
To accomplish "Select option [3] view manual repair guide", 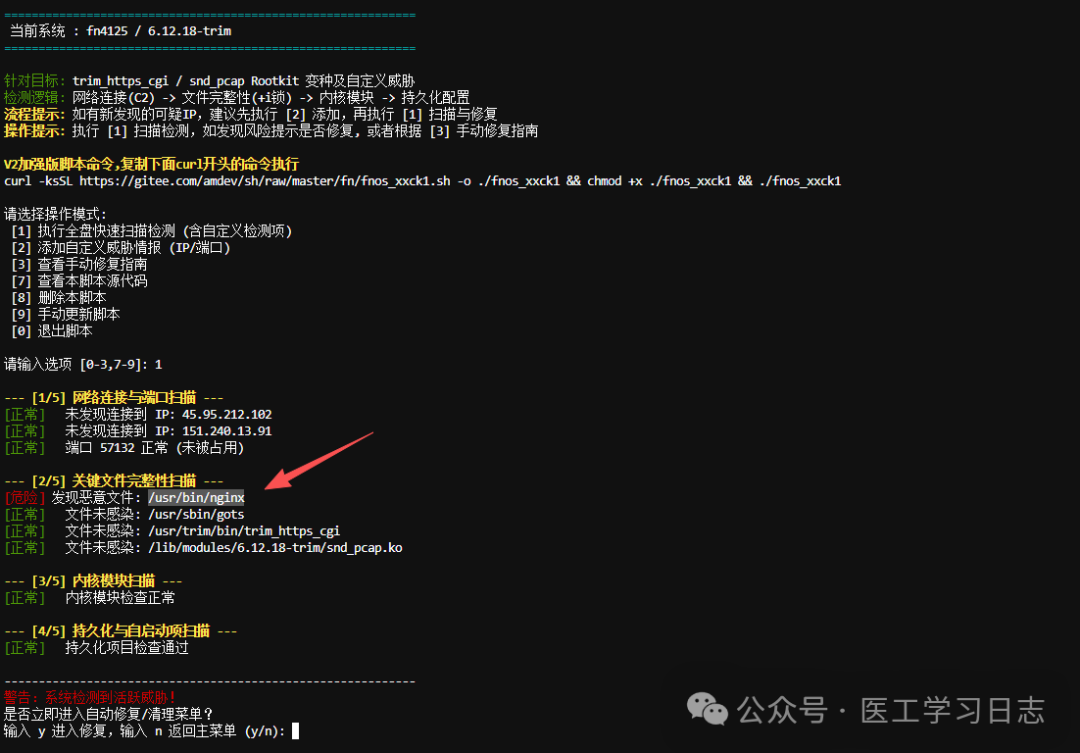I will [x=79, y=265].
